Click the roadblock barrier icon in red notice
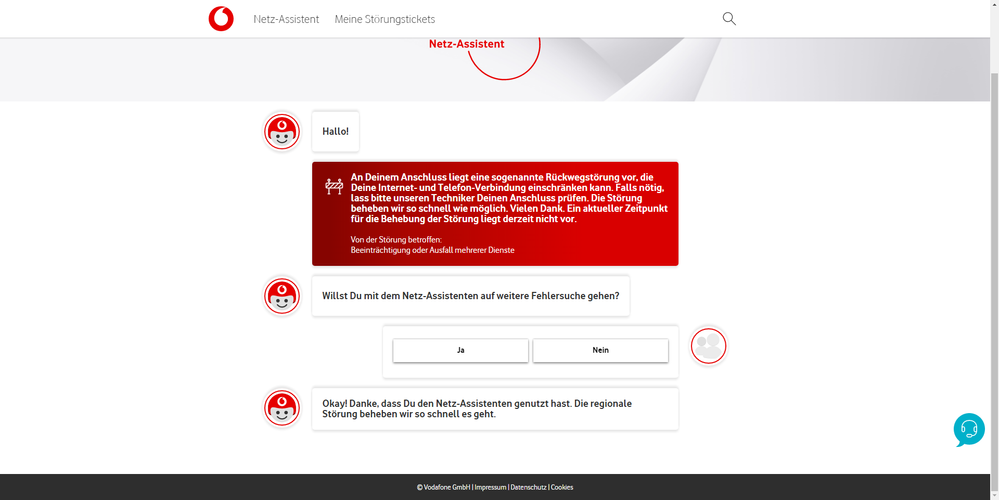The image size is (999, 500). pos(334,186)
